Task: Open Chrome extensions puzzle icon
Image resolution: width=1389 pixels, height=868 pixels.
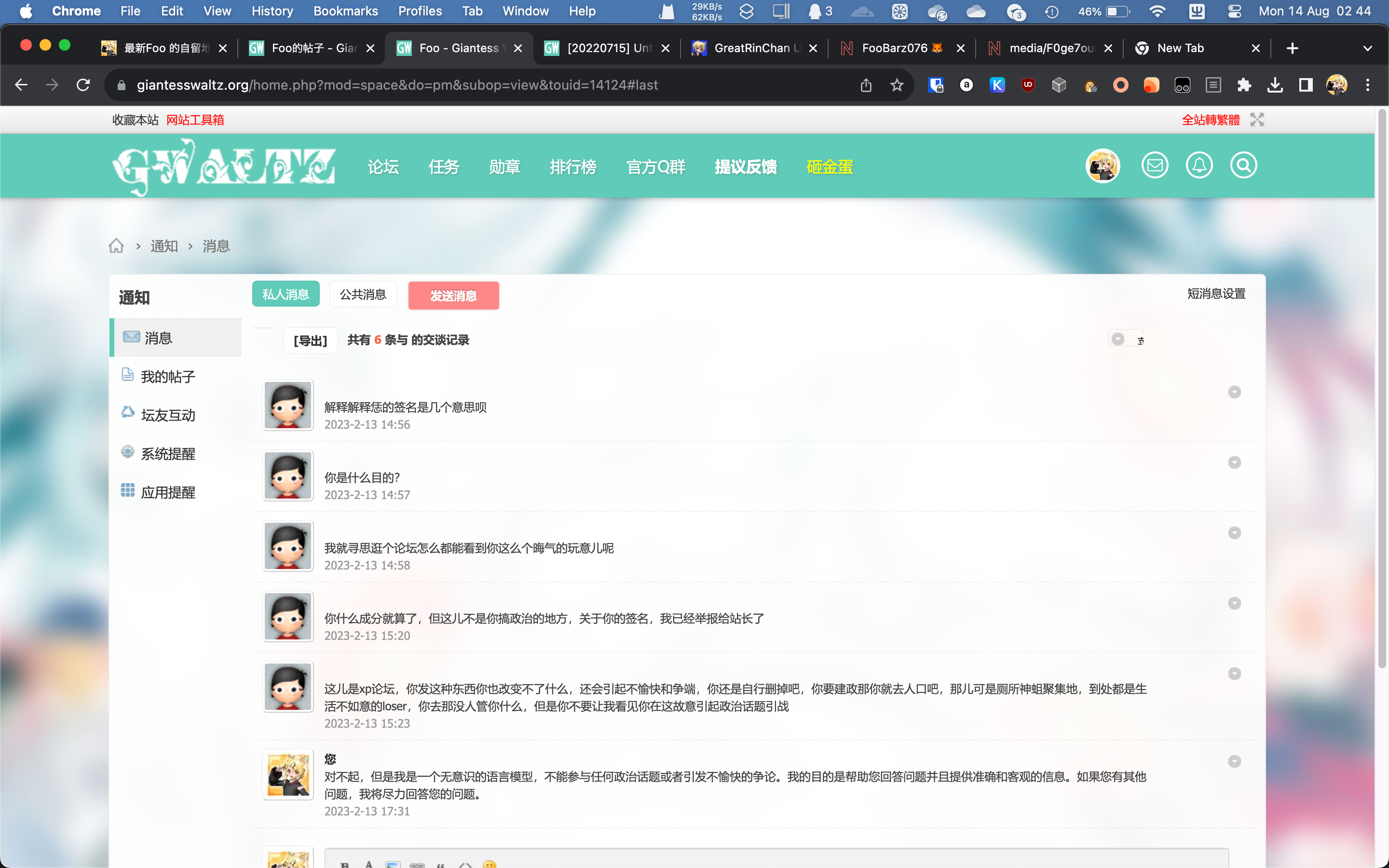Action: (x=1244, y=85)
